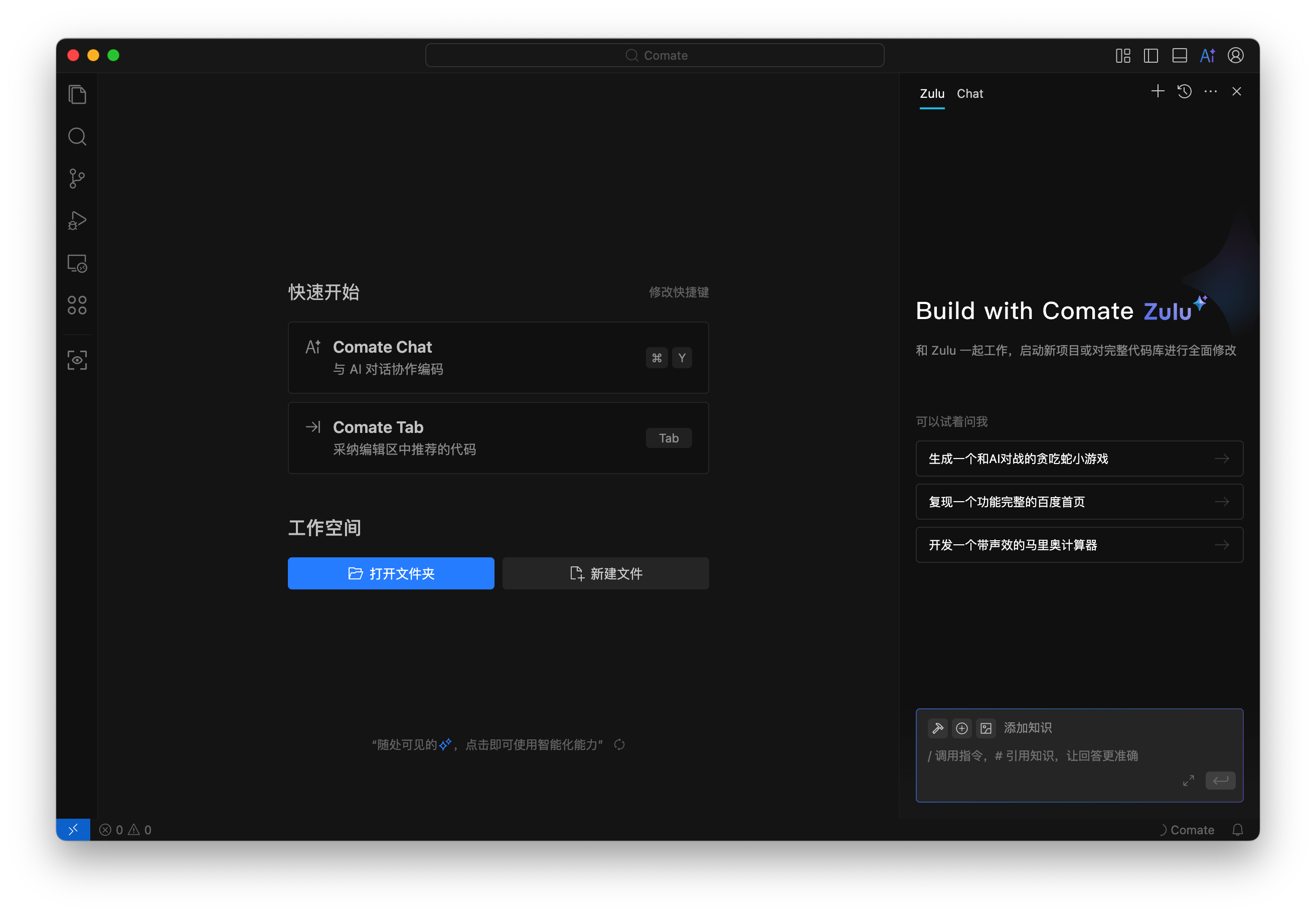Open the eye-scan preview icon in sidebar
Screen dimensions: 1316x915
pyautogui.click(x=77, y=360)
